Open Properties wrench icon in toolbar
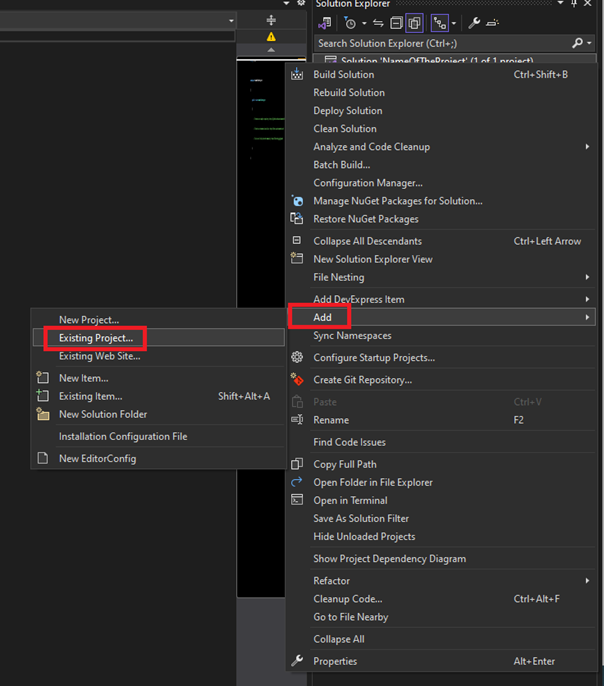This screenshot has width=604, height=686. point(474,23)
